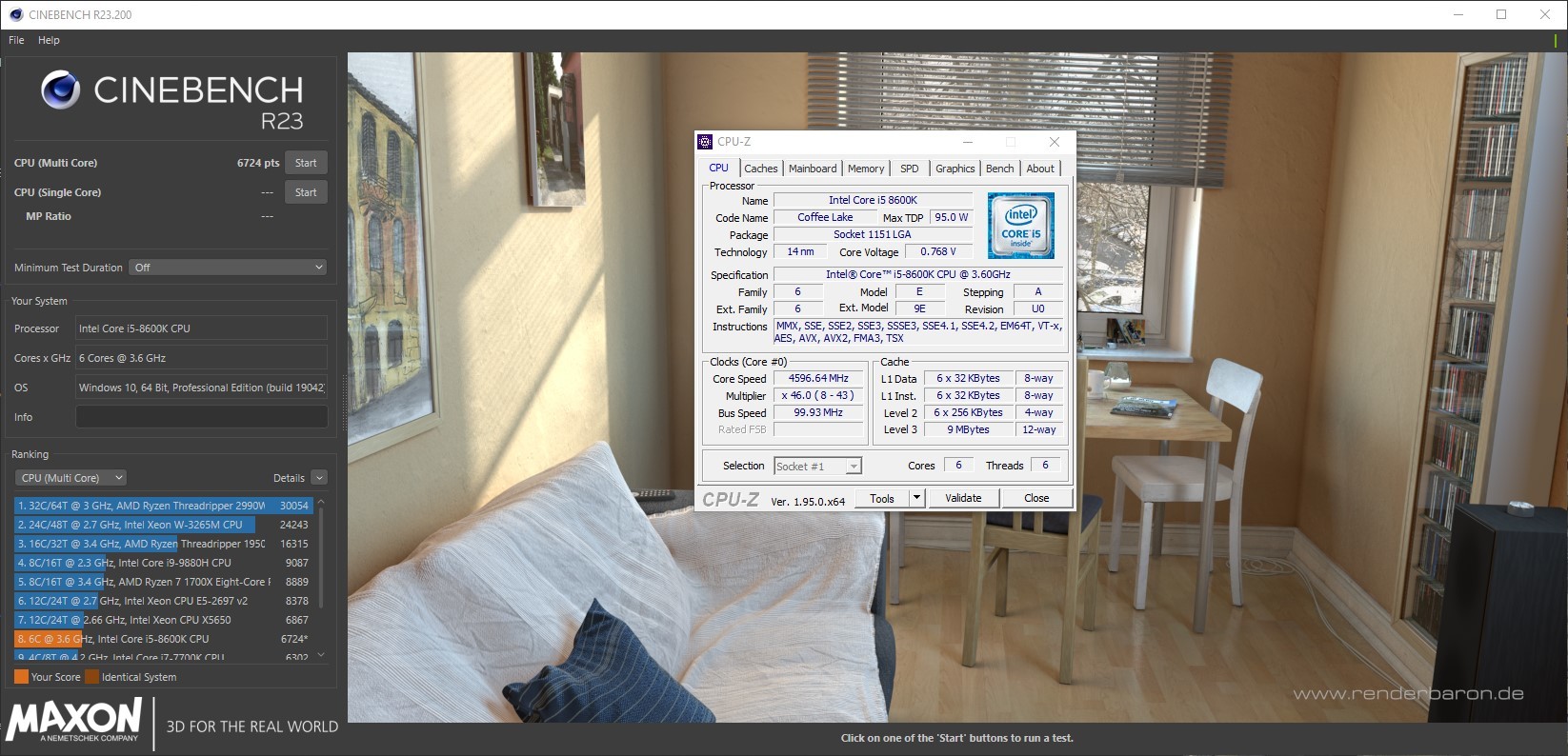
Task: Switch to the Mainboard tab in CPU-Z
Action: pyautogui.click(x=813, y=169)
